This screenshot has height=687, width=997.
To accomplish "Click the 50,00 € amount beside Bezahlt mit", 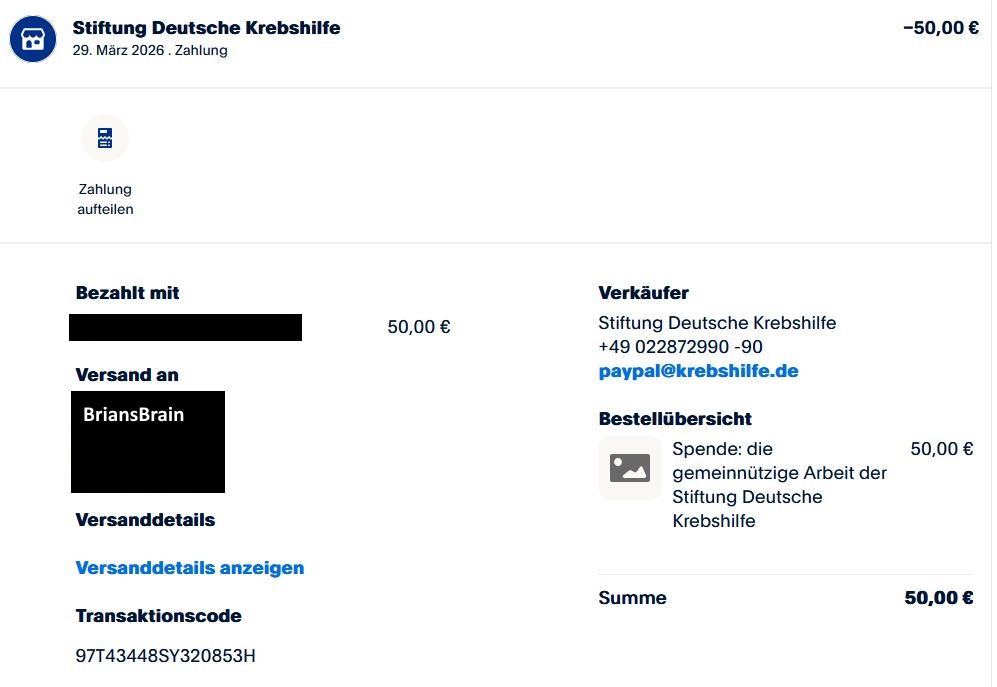I will coord(419,327).
